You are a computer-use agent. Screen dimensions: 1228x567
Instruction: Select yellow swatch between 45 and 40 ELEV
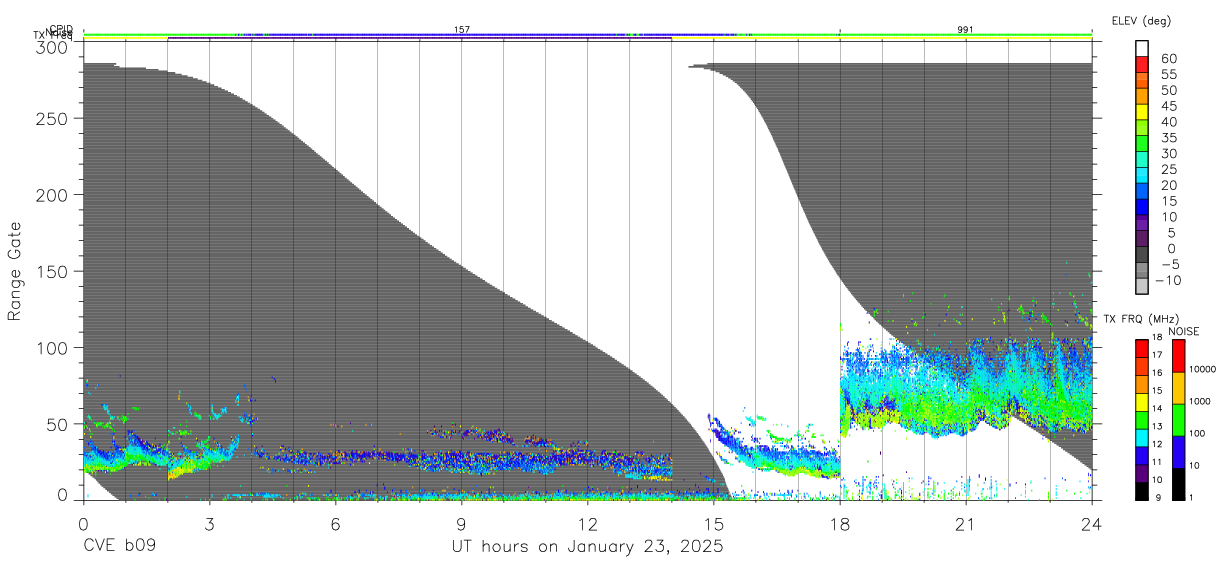[1143, 112]
